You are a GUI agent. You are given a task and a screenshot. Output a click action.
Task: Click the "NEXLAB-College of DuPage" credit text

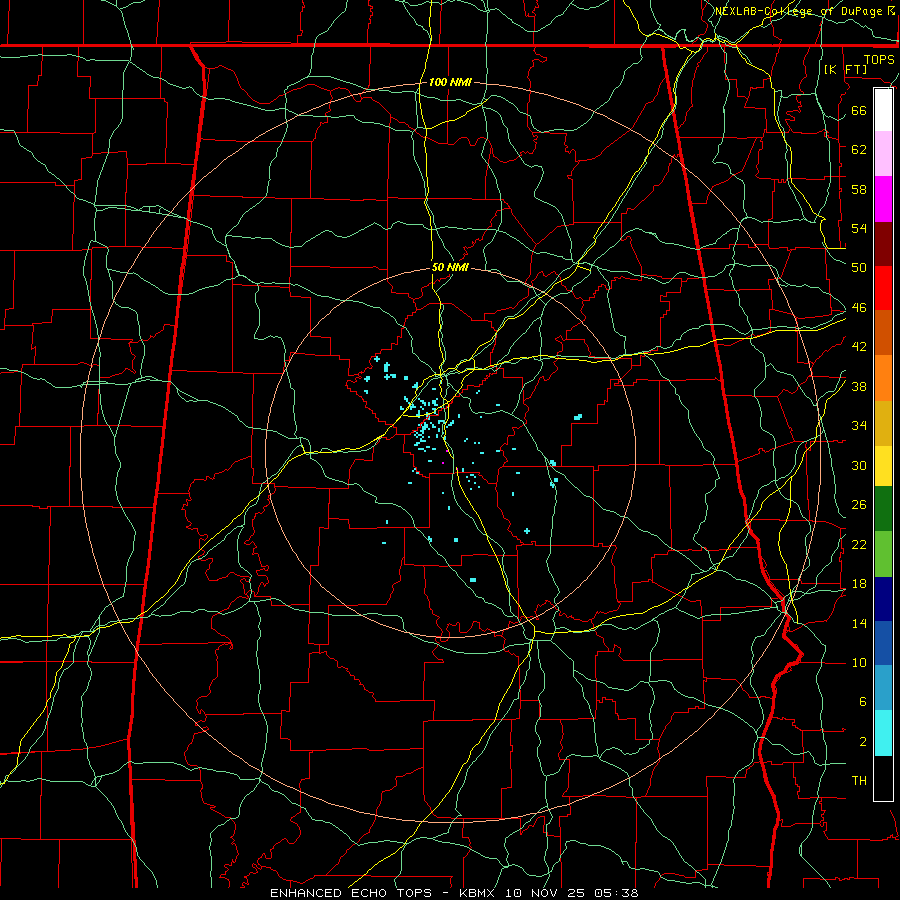pyautogui.click(x=798, y=11)
